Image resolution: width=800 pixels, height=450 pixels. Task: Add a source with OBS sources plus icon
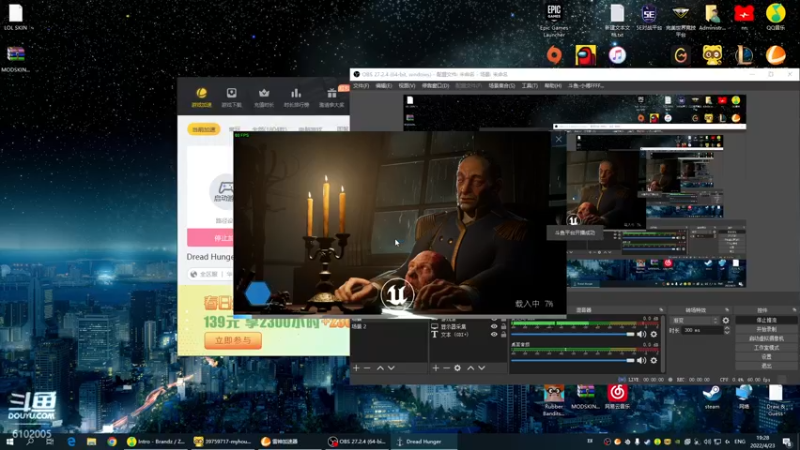[436, 368]
